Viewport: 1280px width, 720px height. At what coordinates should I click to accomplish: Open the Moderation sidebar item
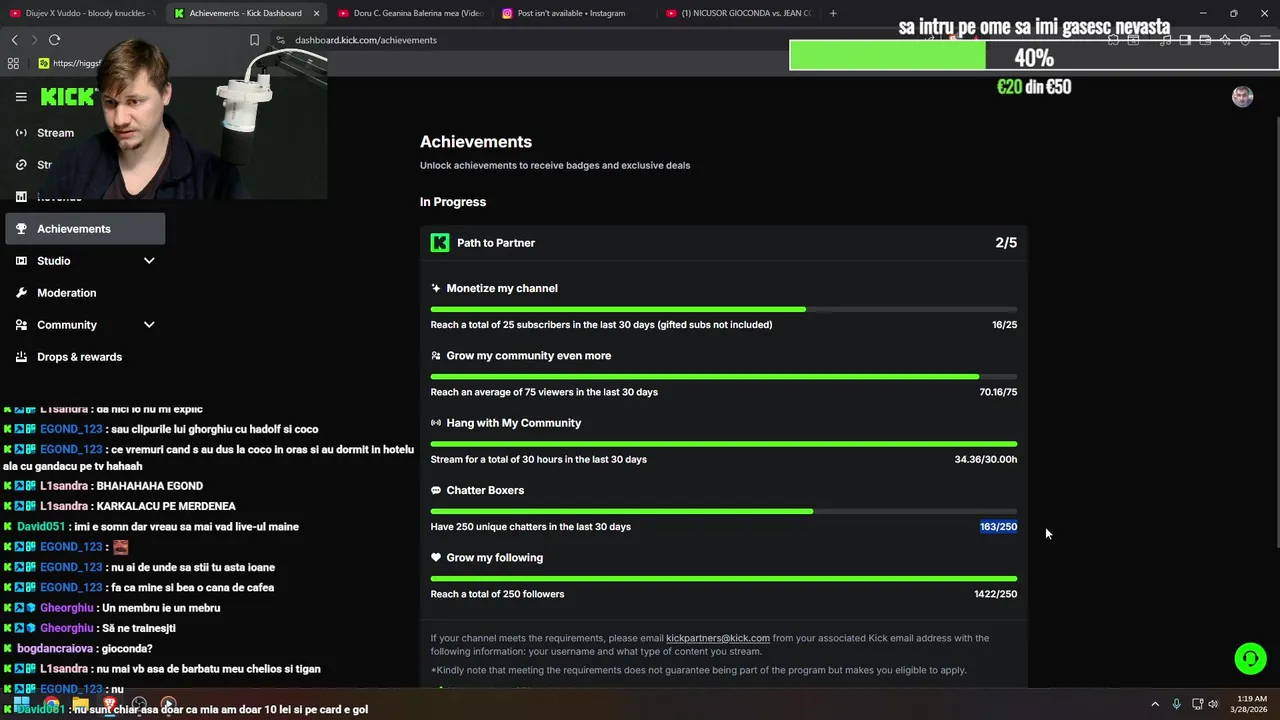(x=85, y=293)
